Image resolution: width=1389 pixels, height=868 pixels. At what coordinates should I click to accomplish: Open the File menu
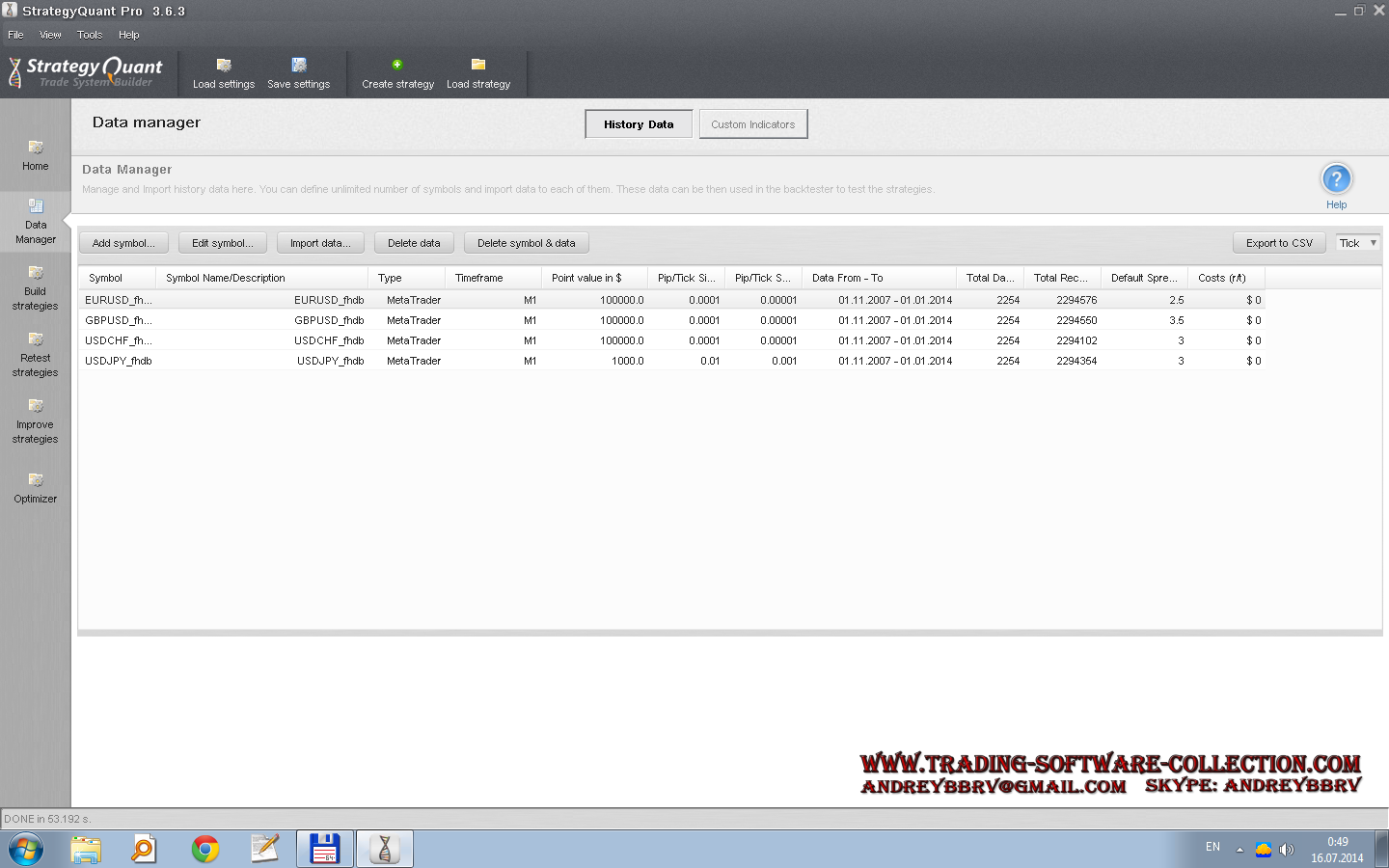click(15, 35)
